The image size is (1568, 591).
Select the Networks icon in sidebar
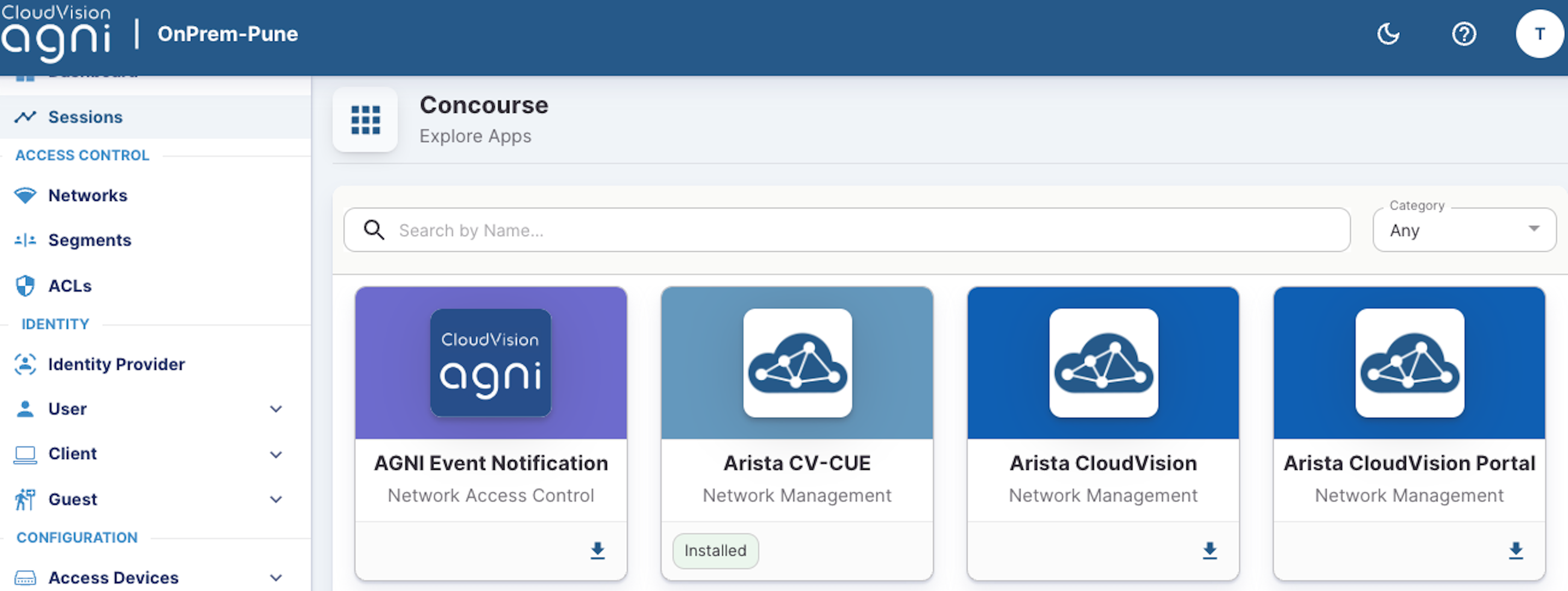[25, 195]
